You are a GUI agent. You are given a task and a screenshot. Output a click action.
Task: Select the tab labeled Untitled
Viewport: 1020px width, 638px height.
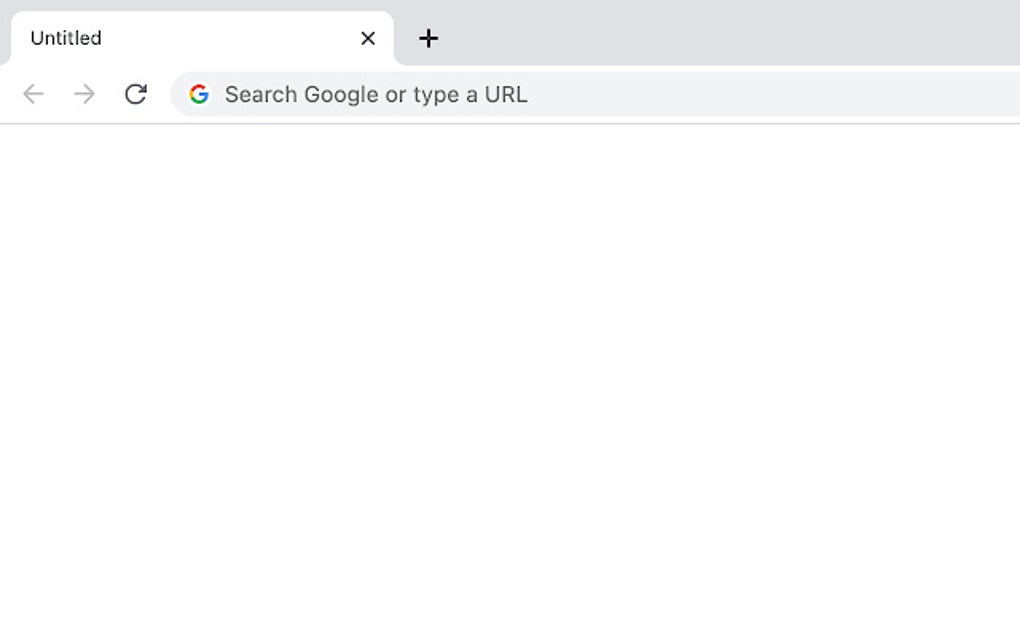click(150, 38)
